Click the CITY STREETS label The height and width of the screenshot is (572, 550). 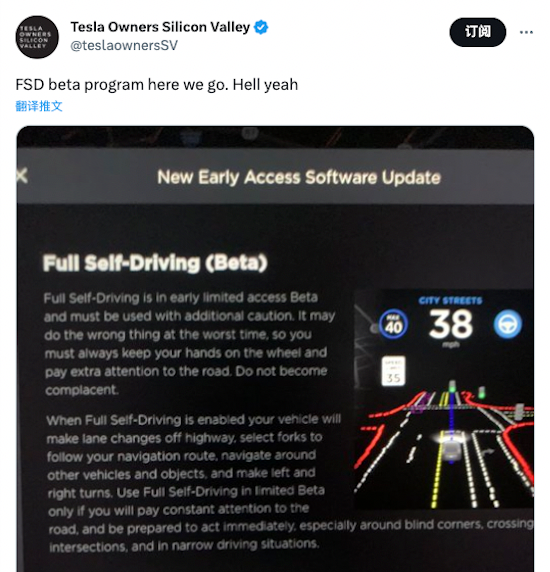click(x=450, y=301)
